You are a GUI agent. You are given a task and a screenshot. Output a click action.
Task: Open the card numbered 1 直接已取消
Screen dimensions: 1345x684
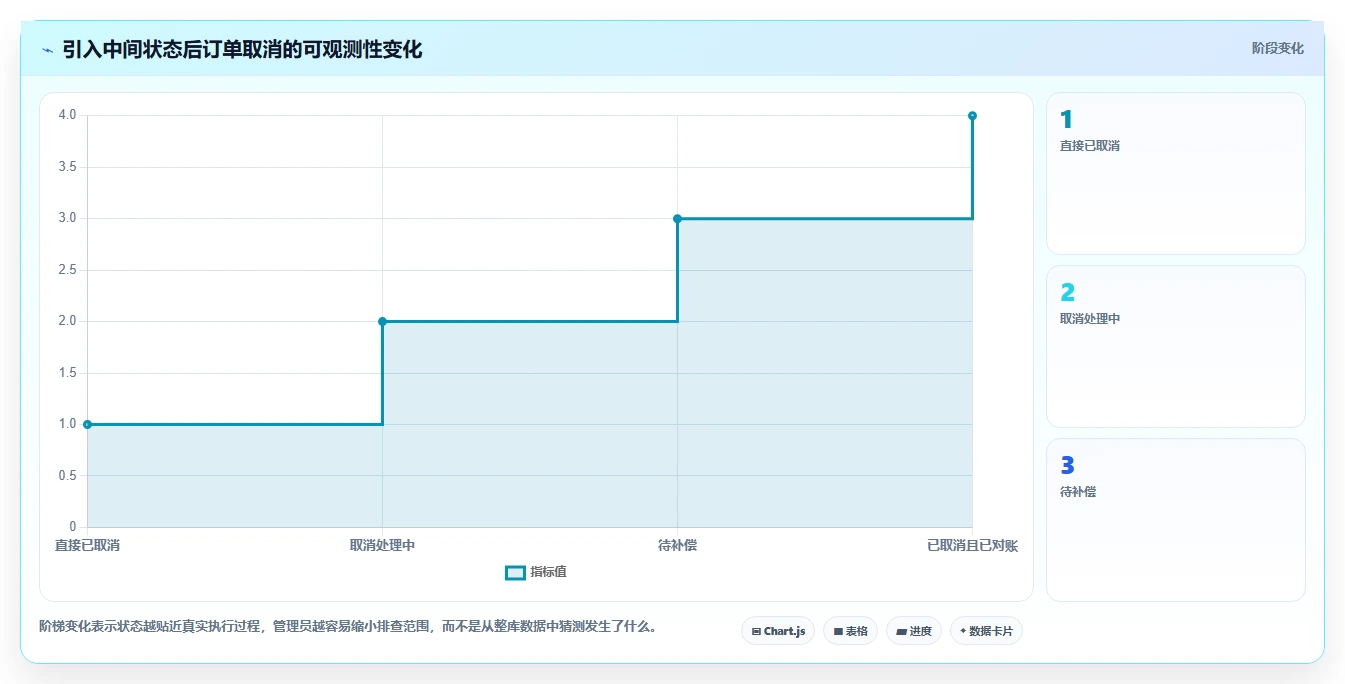(1175, 173)
